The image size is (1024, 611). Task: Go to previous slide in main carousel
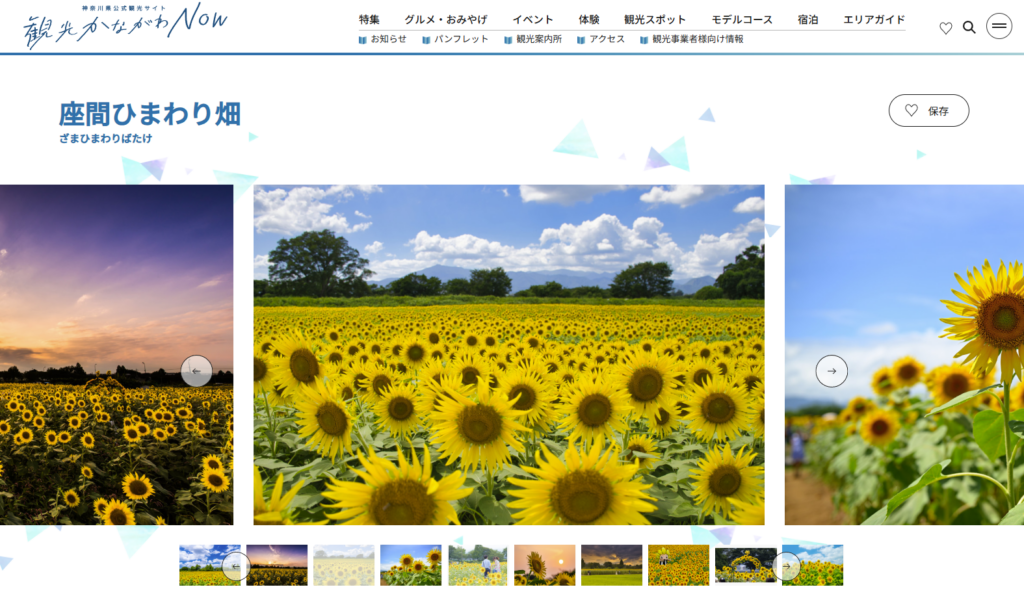pyautogui.click(x=197, y=371)
